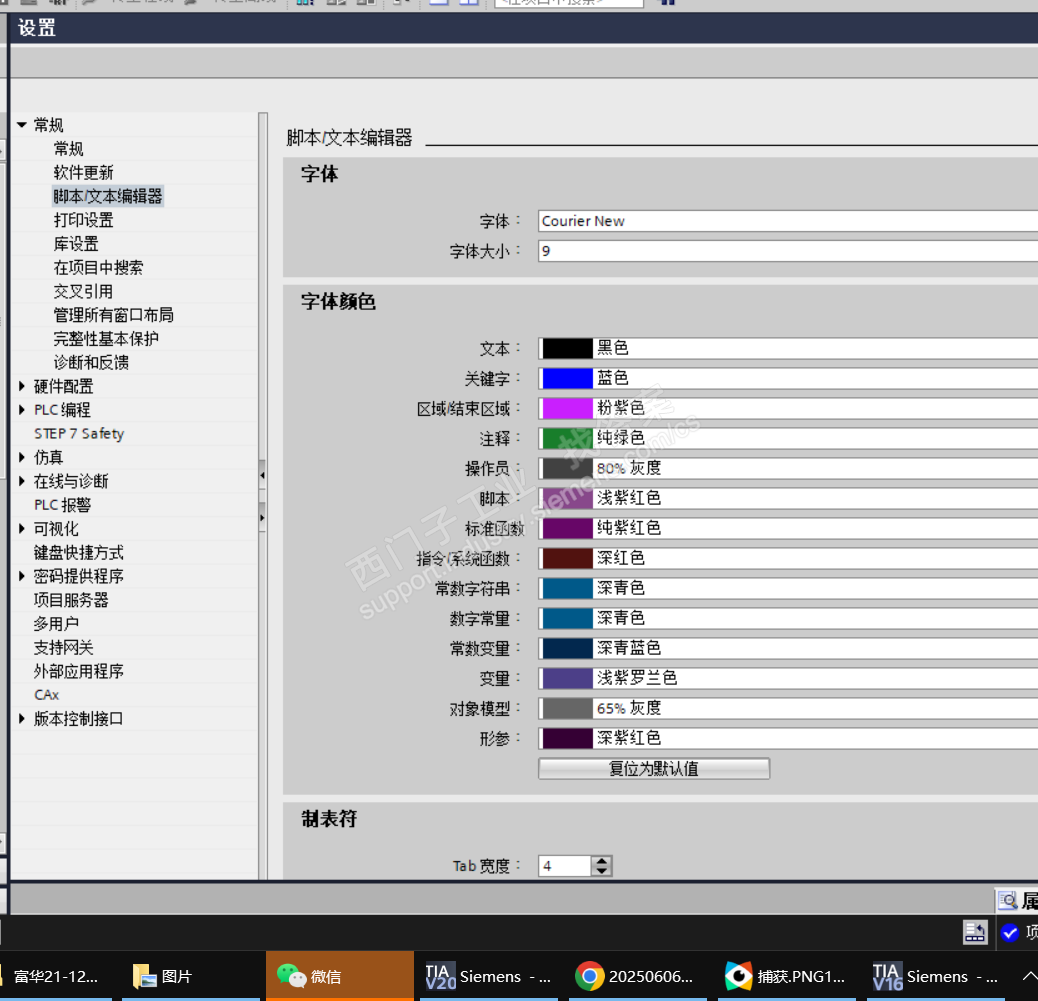Select 常规 sub-item under 常规
This screenshot has height=1001, width=1038.
(68, 148)
